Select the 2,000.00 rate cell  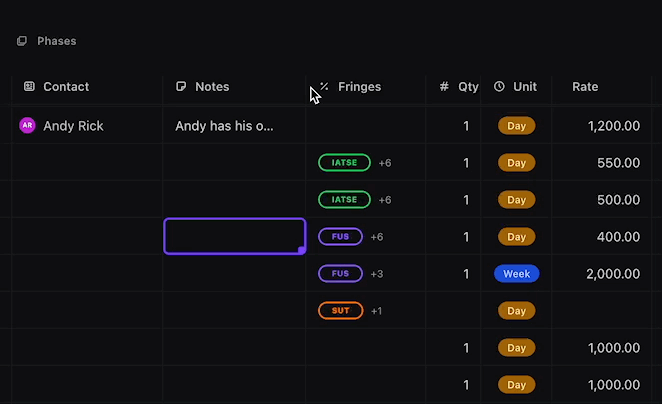click(x=602, y=274)
